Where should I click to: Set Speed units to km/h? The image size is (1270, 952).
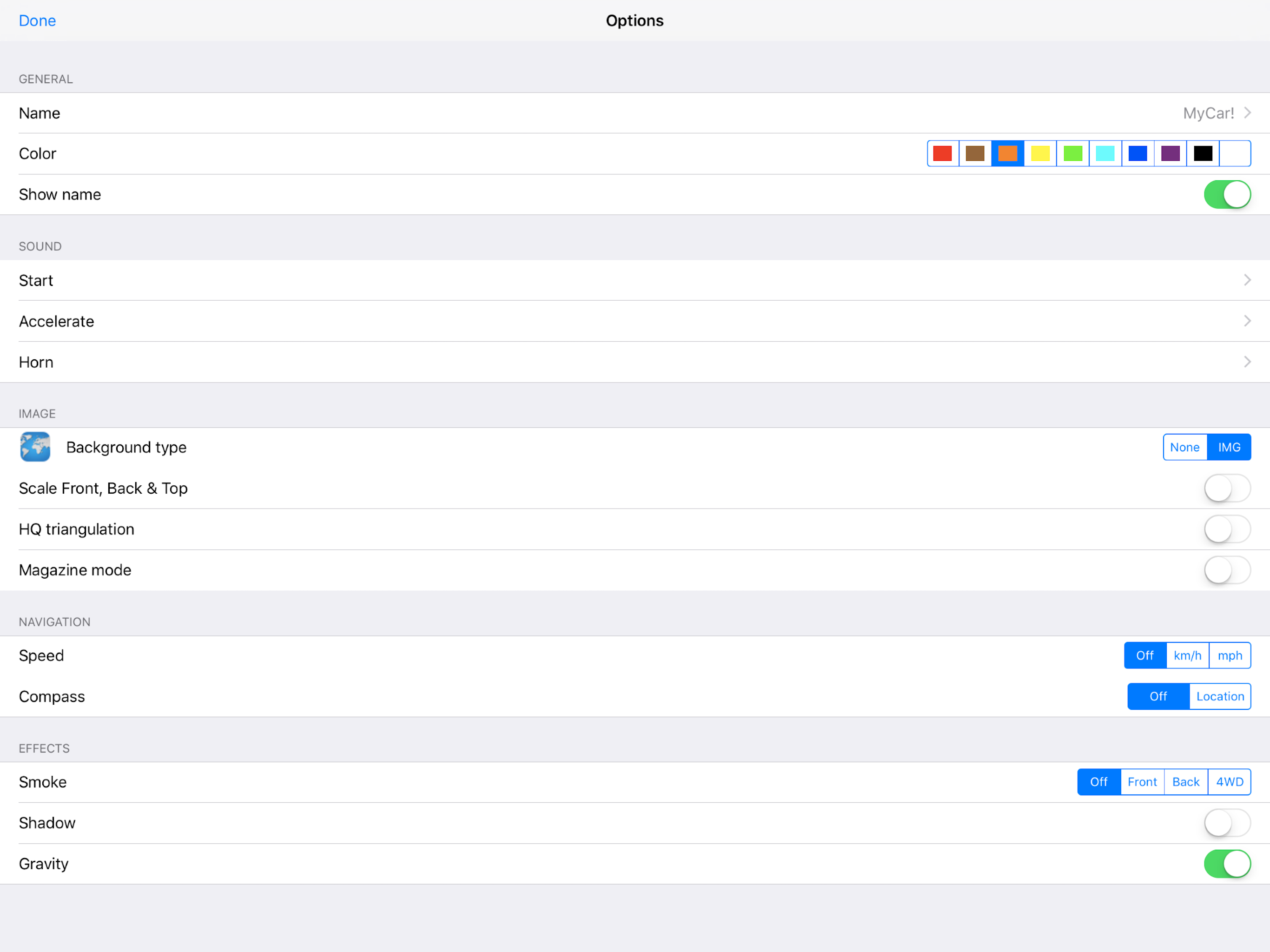(x=1187, y=655)
